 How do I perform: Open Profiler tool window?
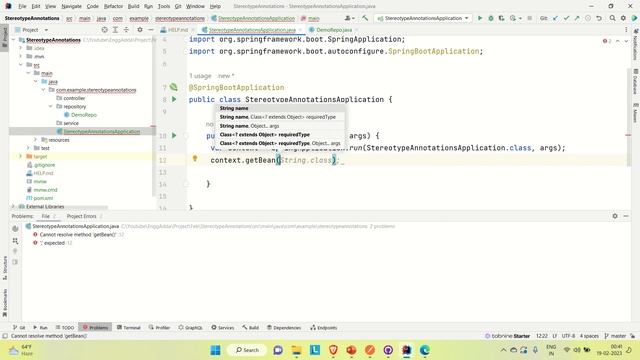pyautogui.click(x=159, y=327)
